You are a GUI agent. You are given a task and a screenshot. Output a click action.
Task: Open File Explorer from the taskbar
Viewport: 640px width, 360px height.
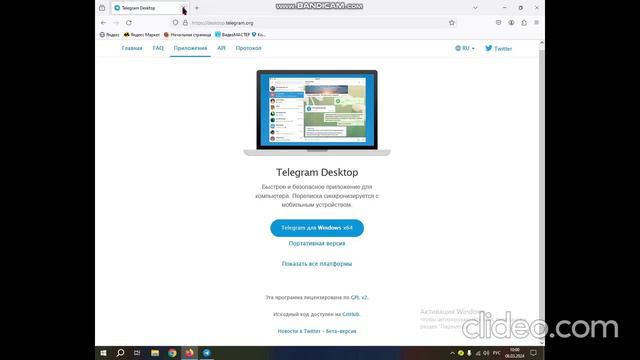(155, 353)
